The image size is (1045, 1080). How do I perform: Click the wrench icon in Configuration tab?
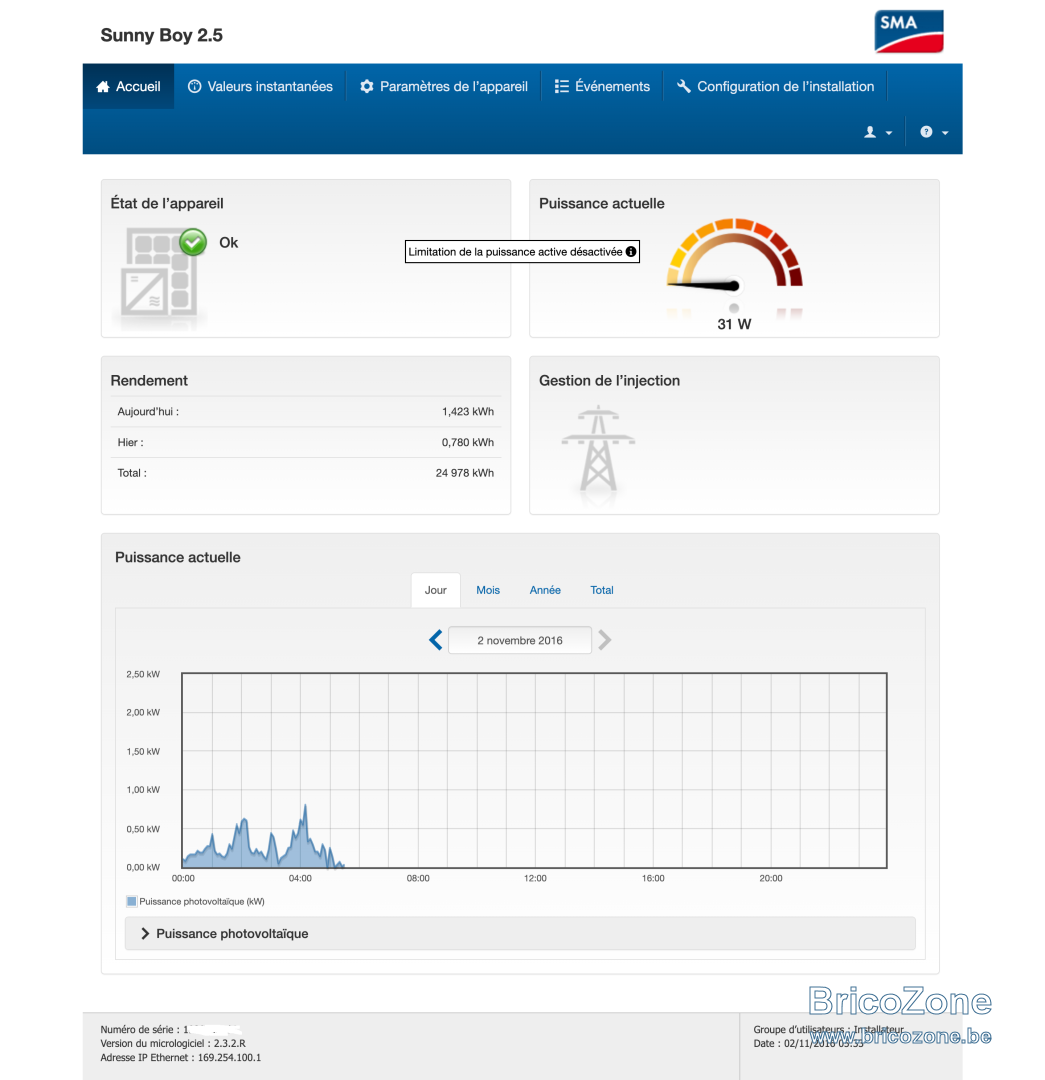(683, 86)
